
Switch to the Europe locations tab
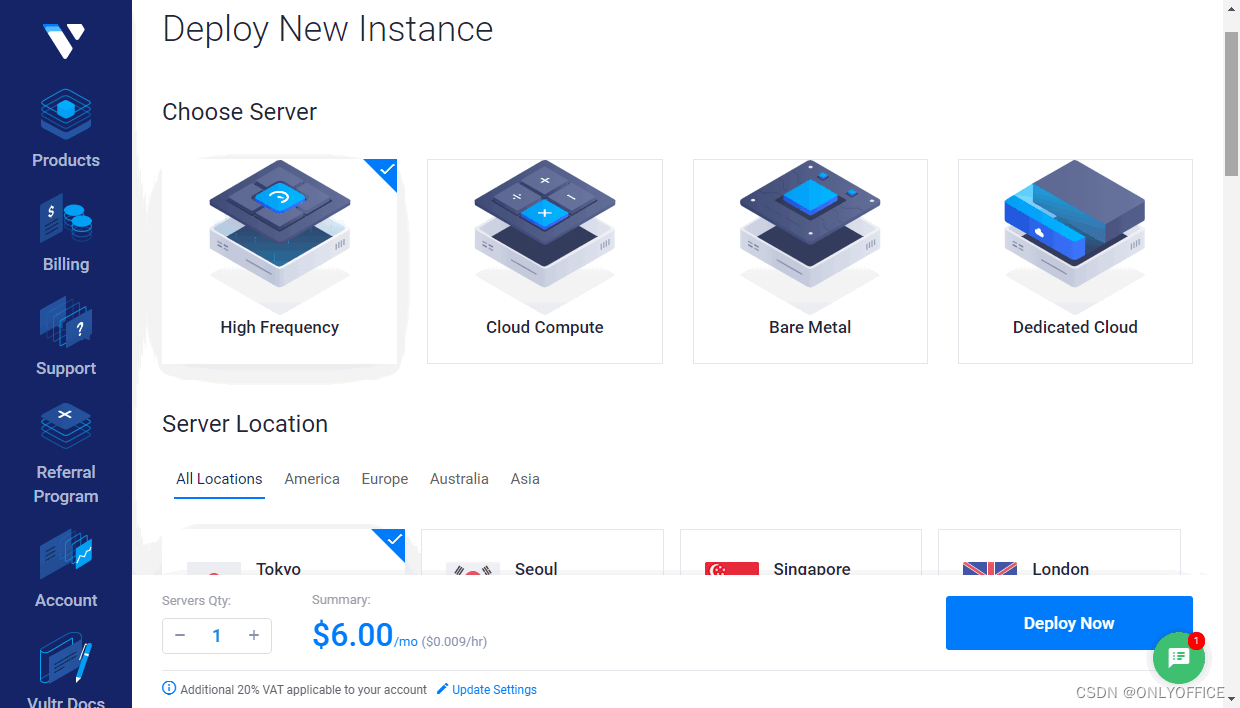coord(385,479)
